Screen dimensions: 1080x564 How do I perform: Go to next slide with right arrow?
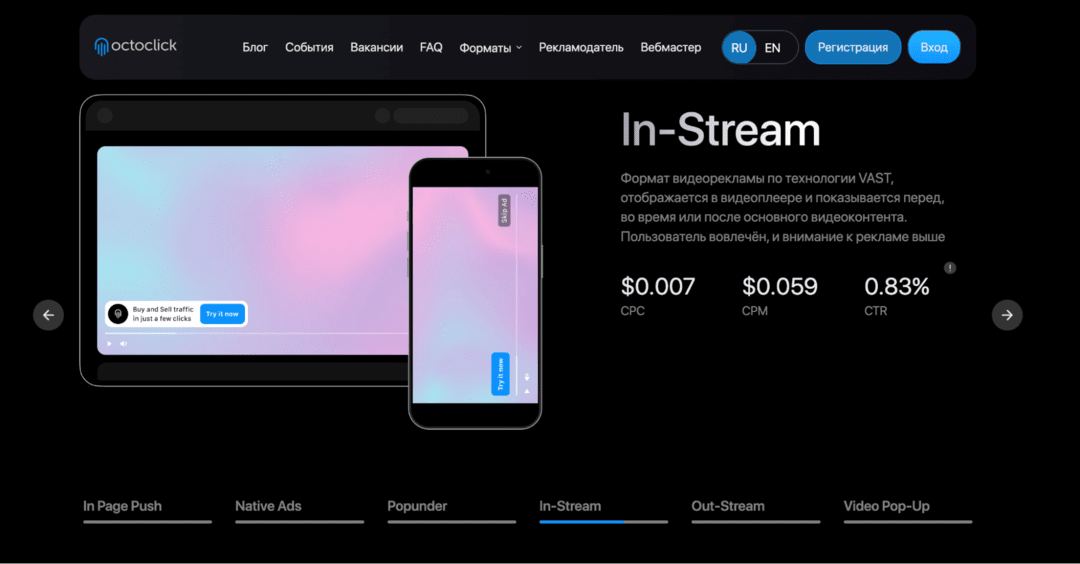tap(1007, 315)
